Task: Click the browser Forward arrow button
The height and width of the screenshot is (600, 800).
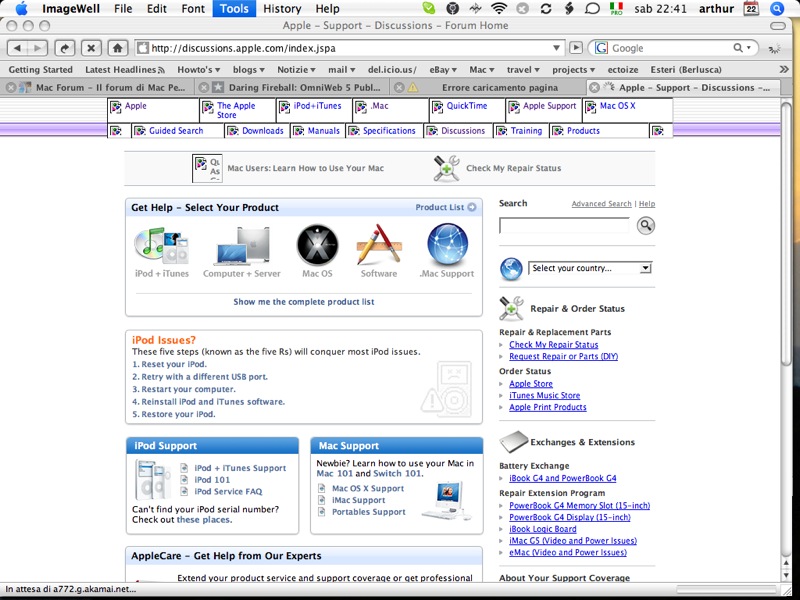Action: click(x=37, y=48)
